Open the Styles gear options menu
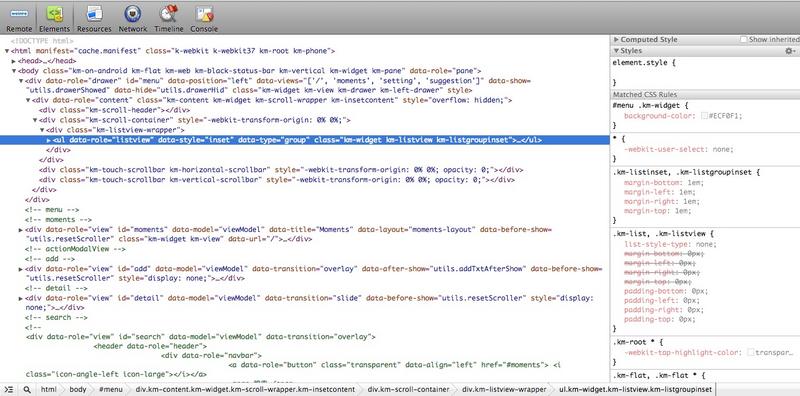Screen dimensions: 800x396 [790, 51]
